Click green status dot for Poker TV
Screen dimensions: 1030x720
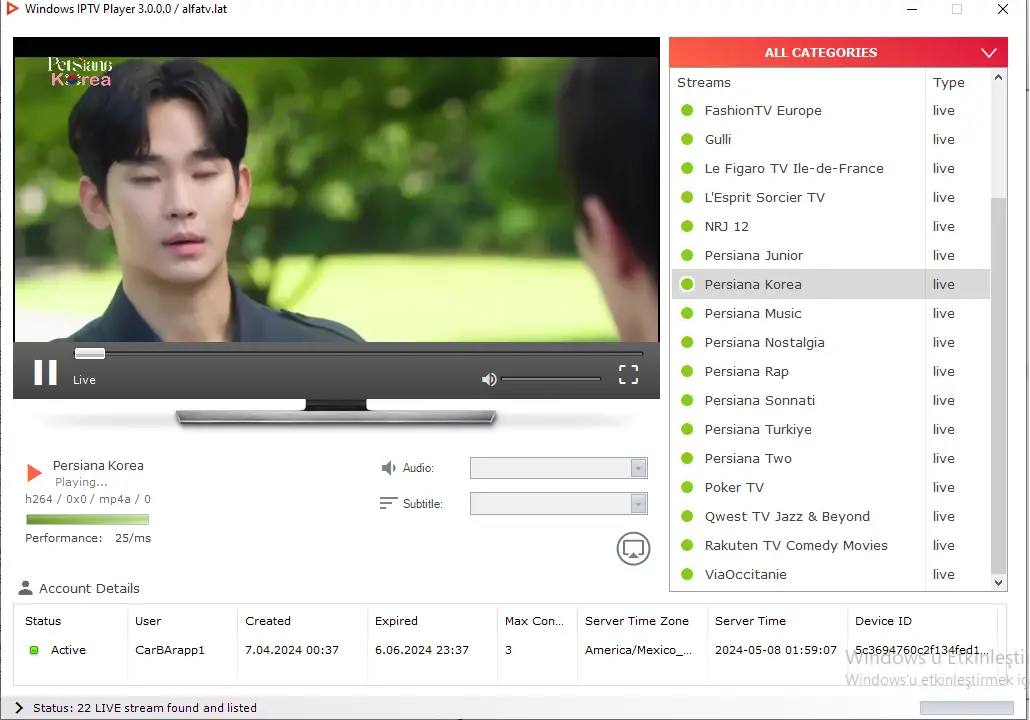(687, 487)
